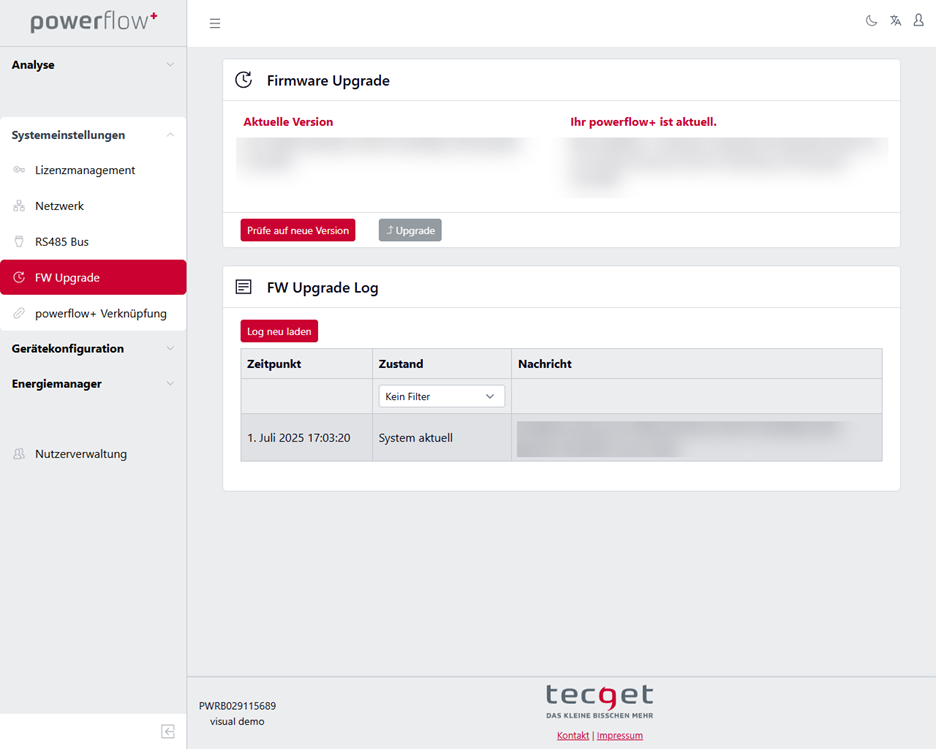
Task: Open Nutzerverwaltung page
Action: click(x=93, y=454)
